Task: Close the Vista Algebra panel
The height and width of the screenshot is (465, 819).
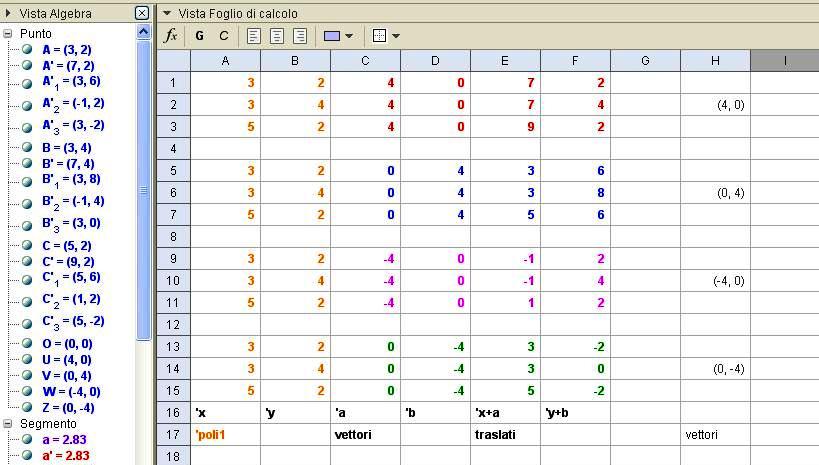Action: [142, 13]
